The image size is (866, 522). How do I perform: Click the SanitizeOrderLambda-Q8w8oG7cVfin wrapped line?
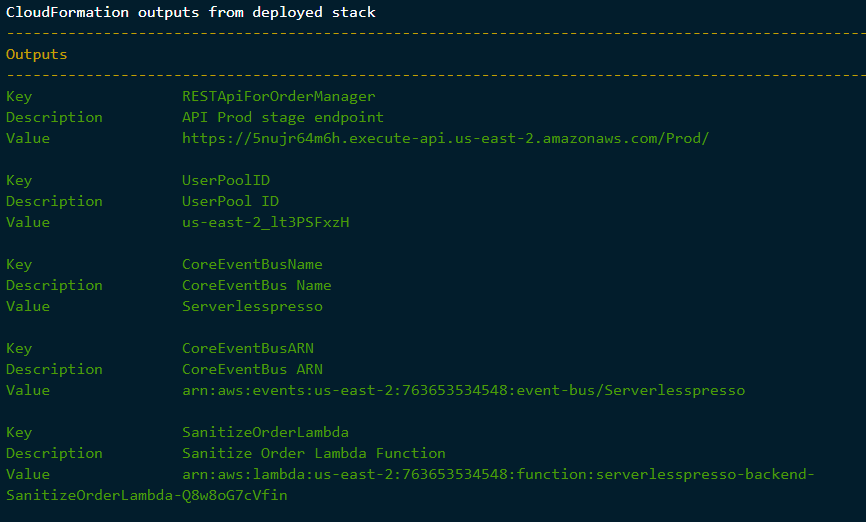tap(147, 495)
